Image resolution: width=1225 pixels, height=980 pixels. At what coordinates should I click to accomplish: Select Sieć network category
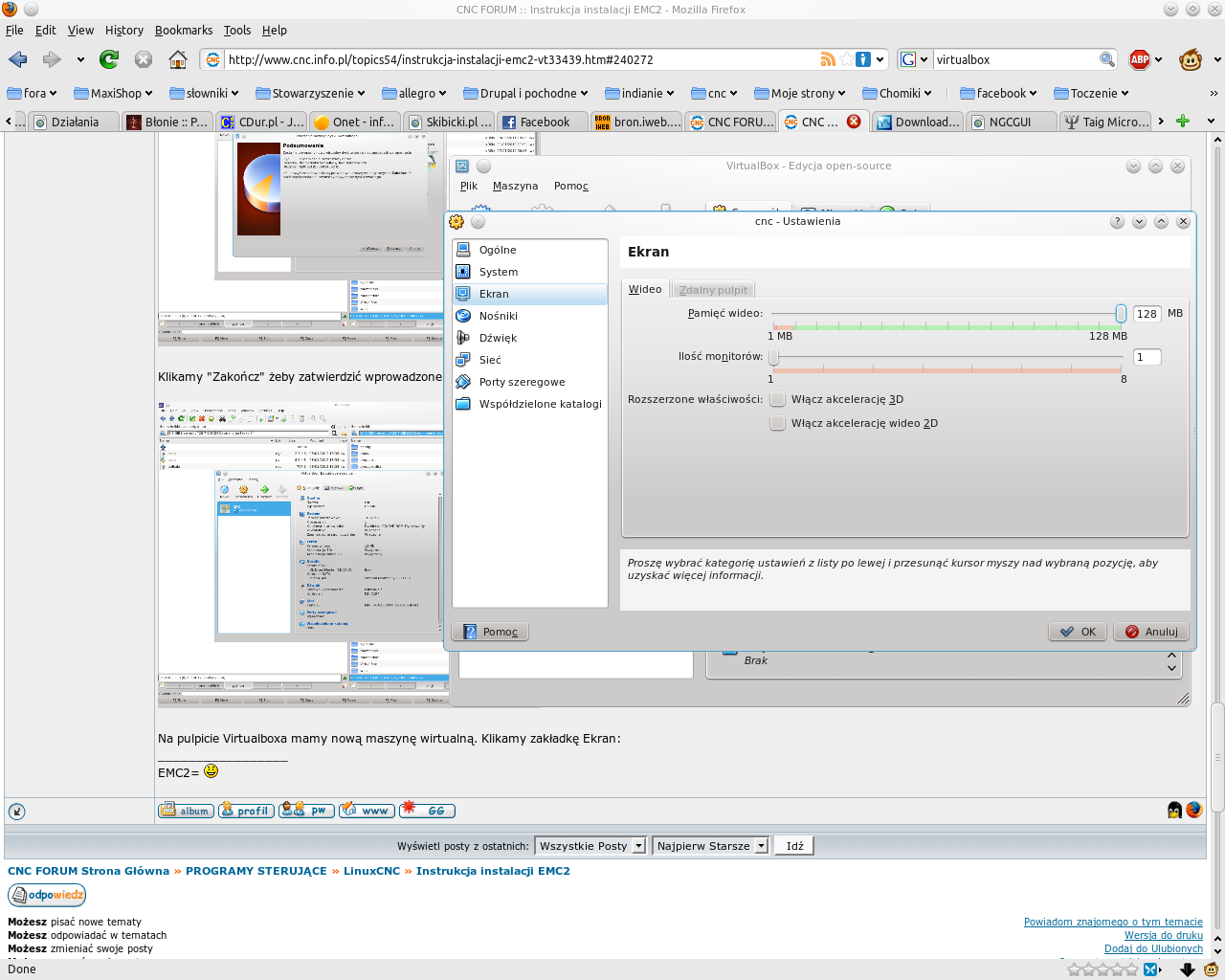tap(530, 360)
